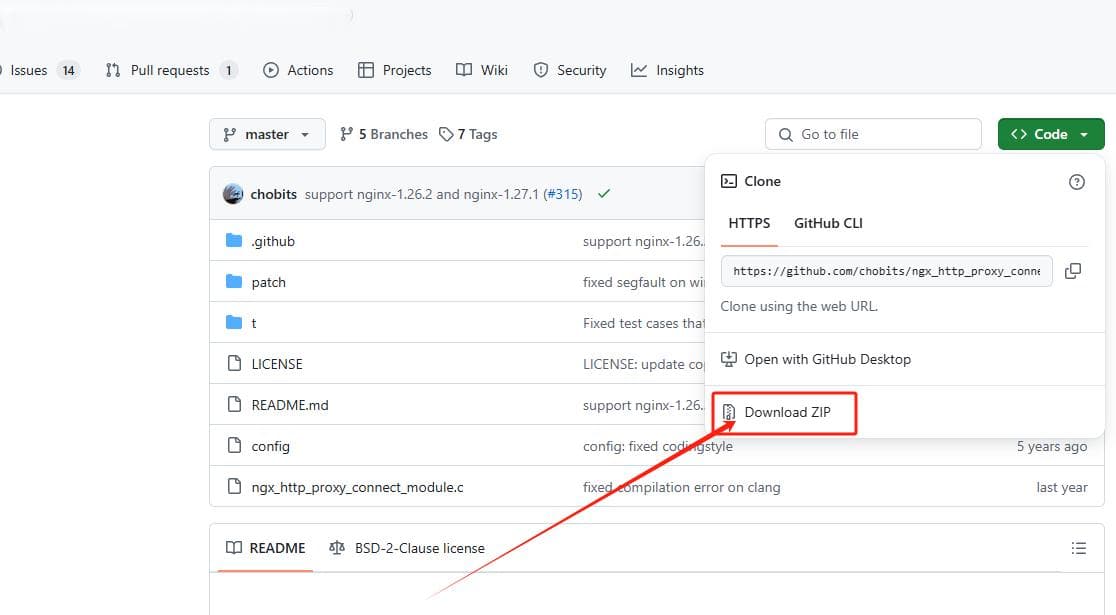Viewport: 1116px width, 615px height.
Task: Select the clone URL text field
Action: coord(886,271)
